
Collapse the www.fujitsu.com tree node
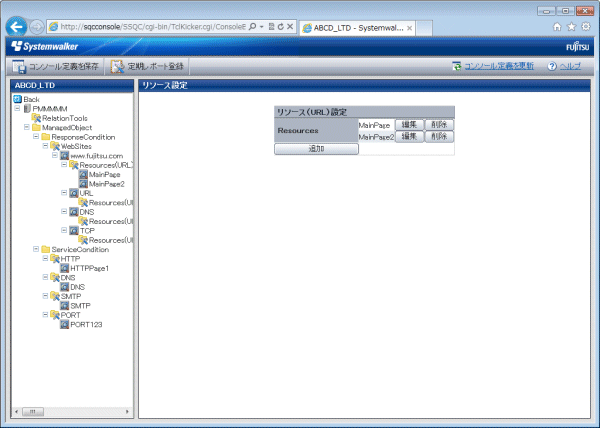(55, 155)
